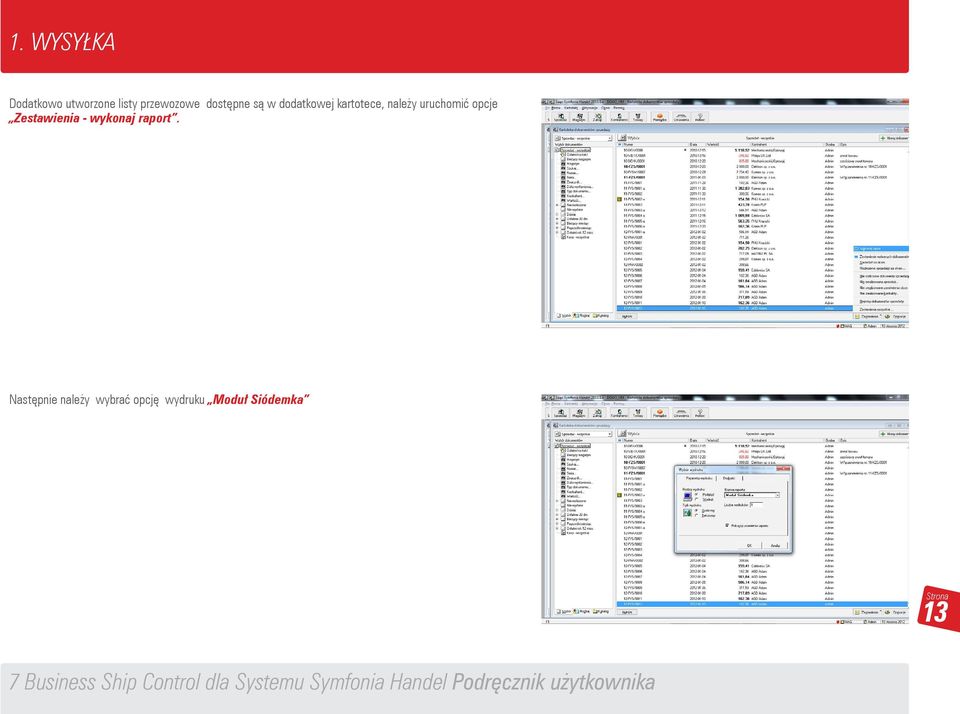960x714 pixels.
Task: Open Pieniądze toolbar icon in lower screenshot
Action: (x=659, y=413)
